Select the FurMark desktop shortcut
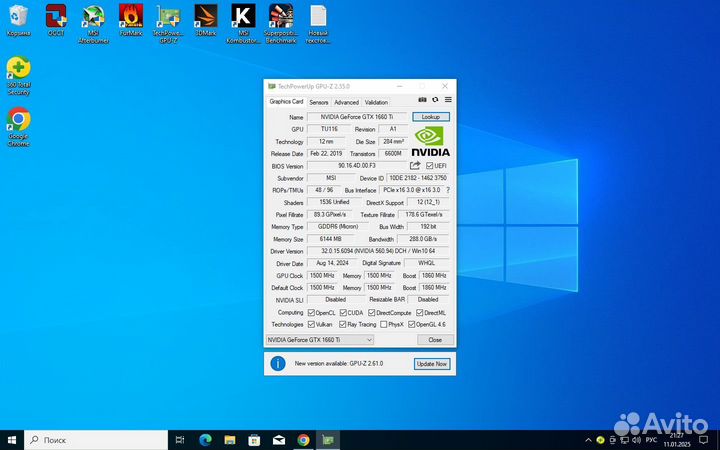This screenshot has width=720, height=450. [x=131, y=21]
